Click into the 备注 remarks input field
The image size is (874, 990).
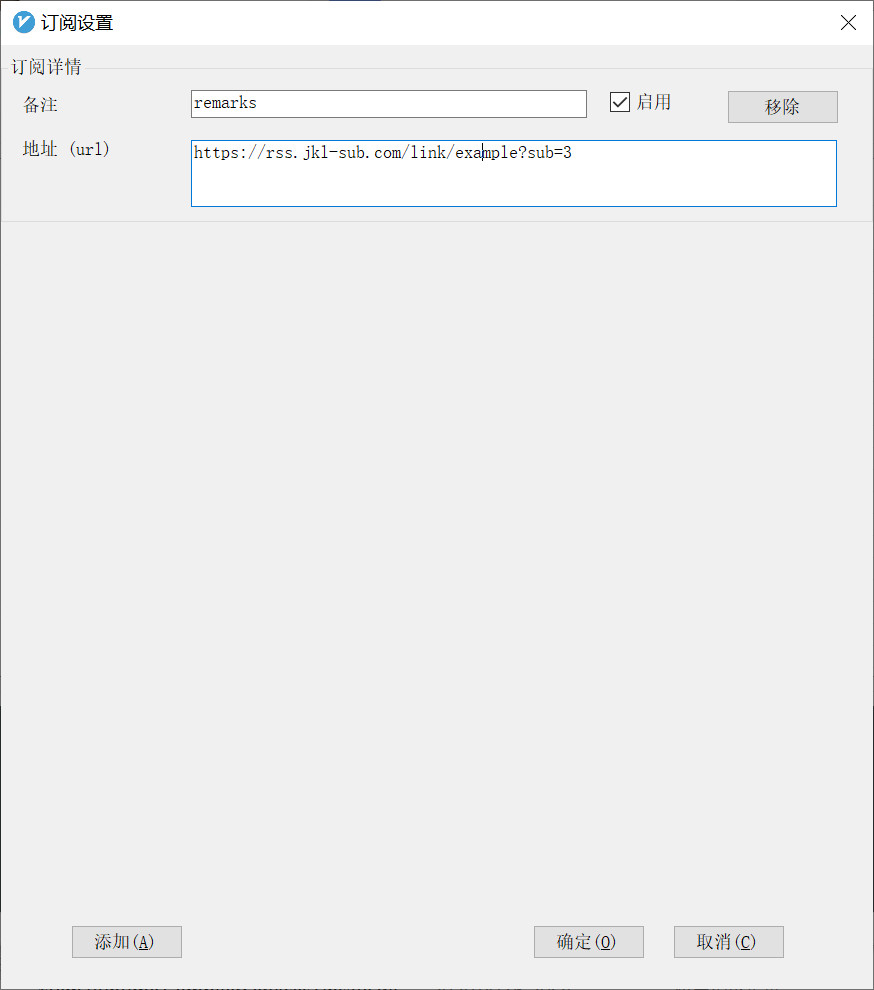(x=388, y=104)
